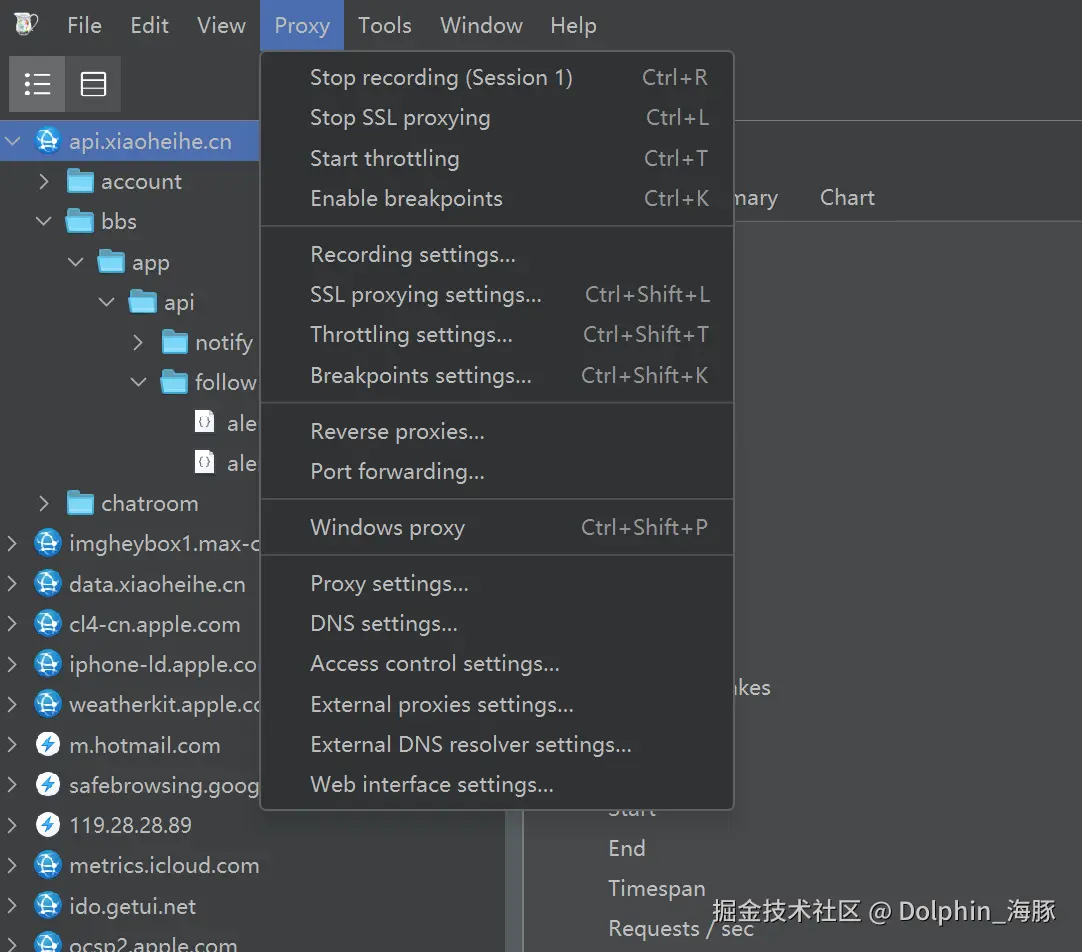Click the bbs folder icon

click(80, 221)
